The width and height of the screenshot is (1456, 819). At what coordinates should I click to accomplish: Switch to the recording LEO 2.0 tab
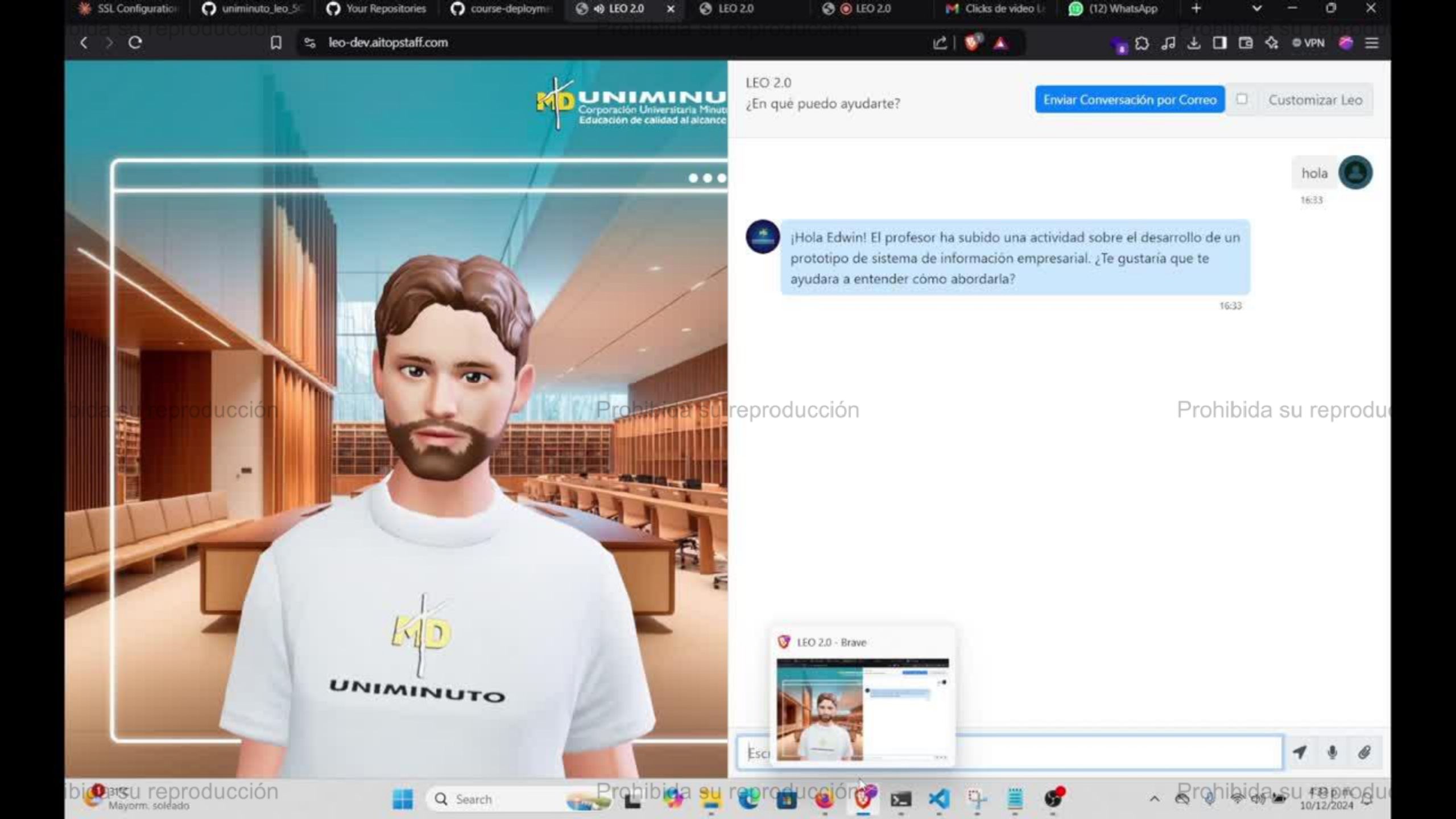(x=858, y=9)
